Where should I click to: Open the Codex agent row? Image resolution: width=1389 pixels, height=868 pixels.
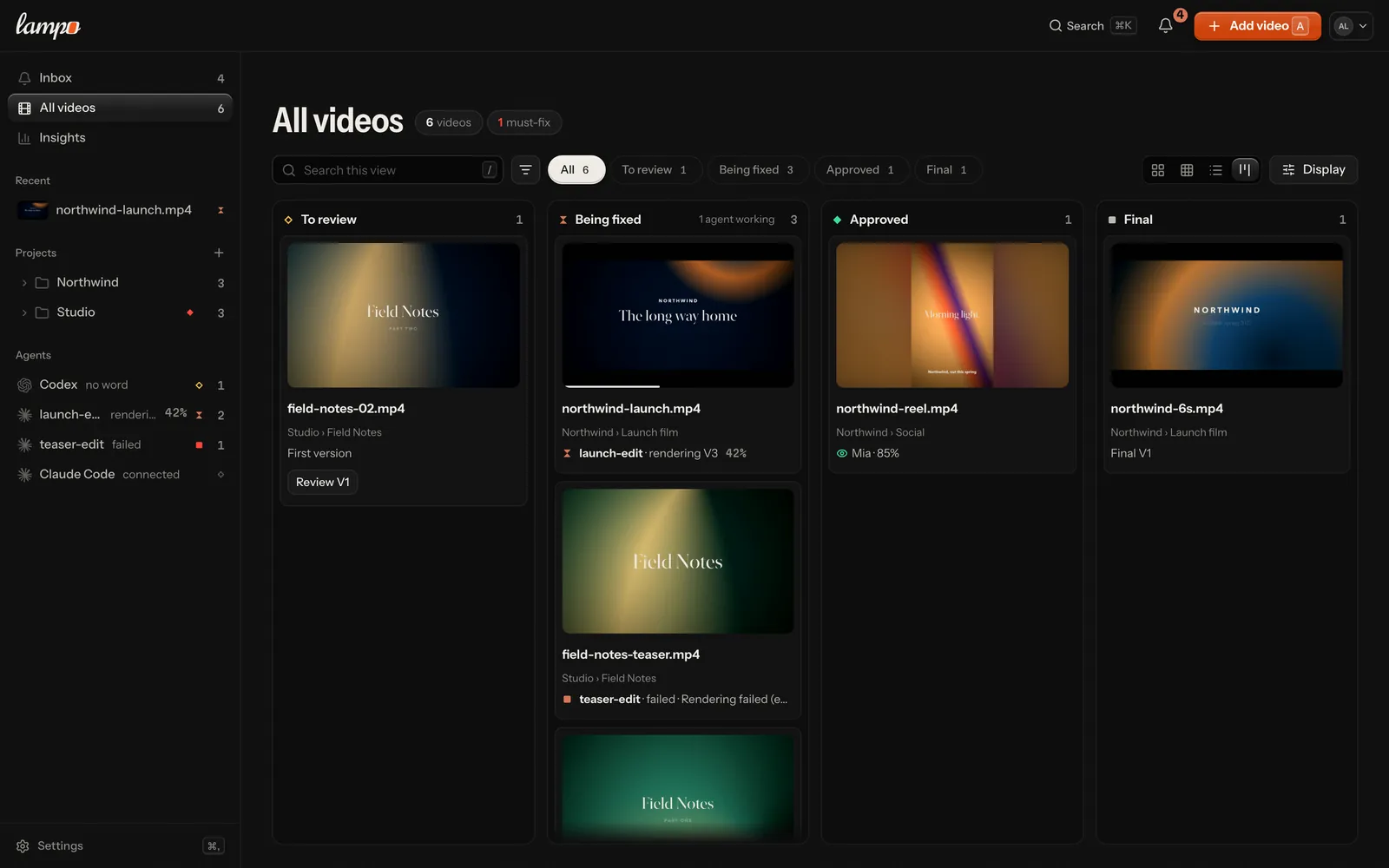(120, 385)
